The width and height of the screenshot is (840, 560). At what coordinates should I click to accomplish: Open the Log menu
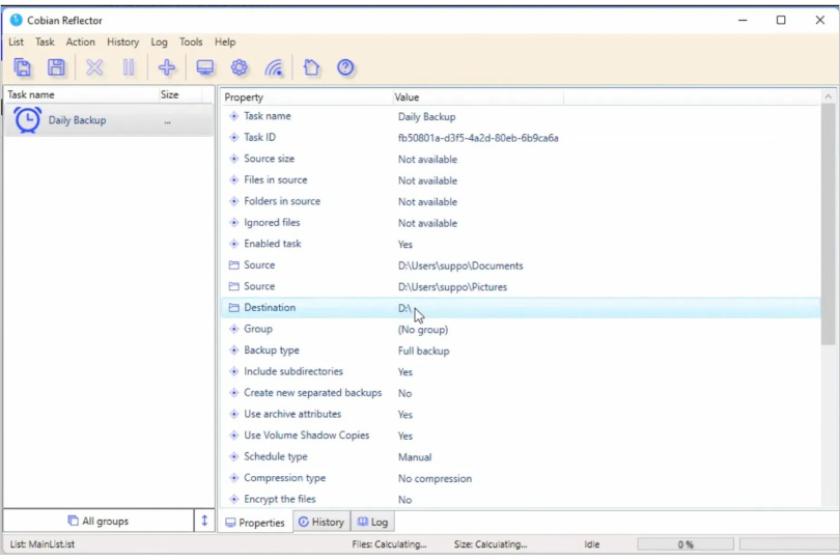click(x=159, y=42)
